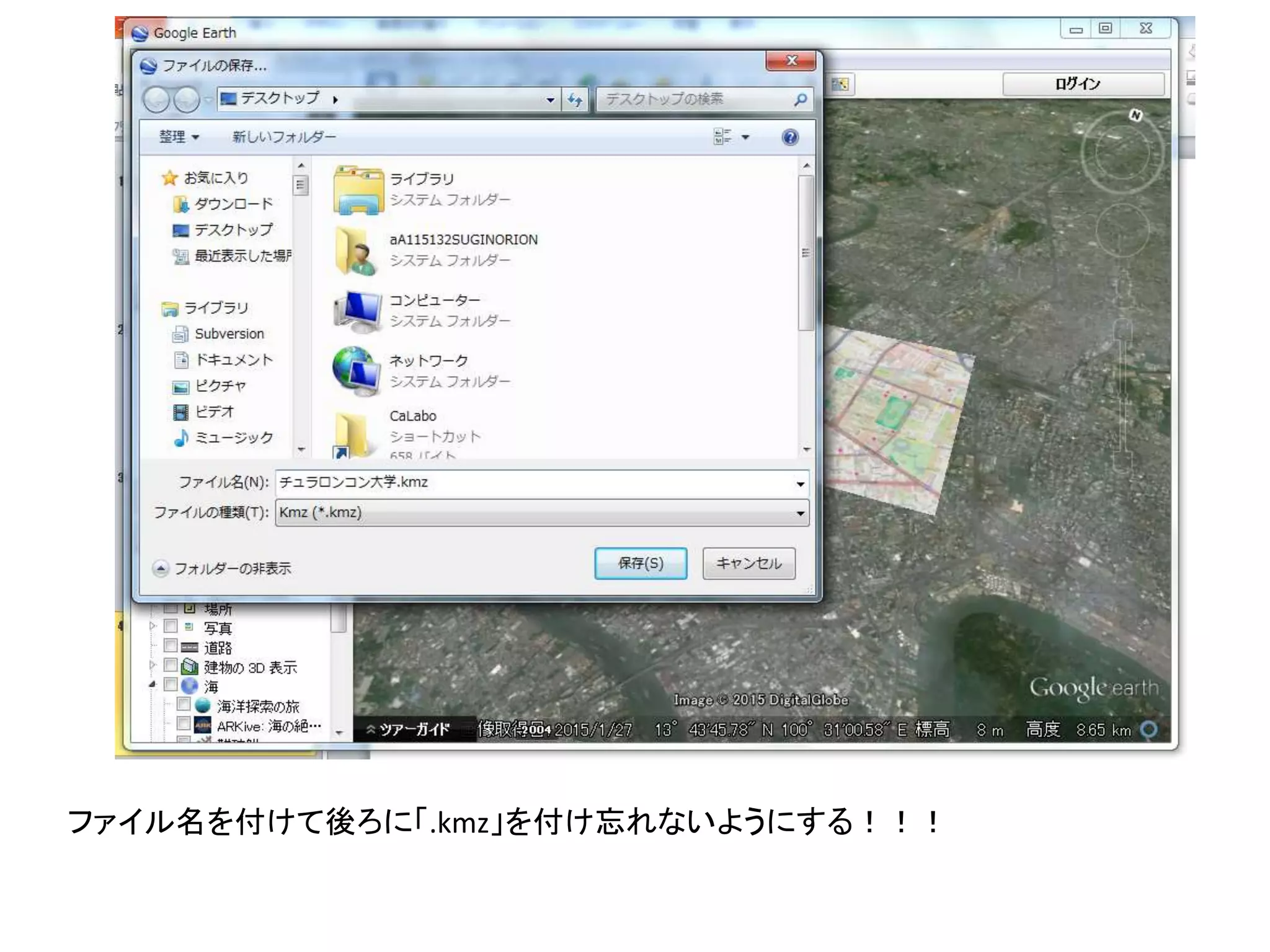This screenshot has width=1270, height=952.
Task: Toggle the 海洋探索の旅 checkbox
Action: coord(184,704)
